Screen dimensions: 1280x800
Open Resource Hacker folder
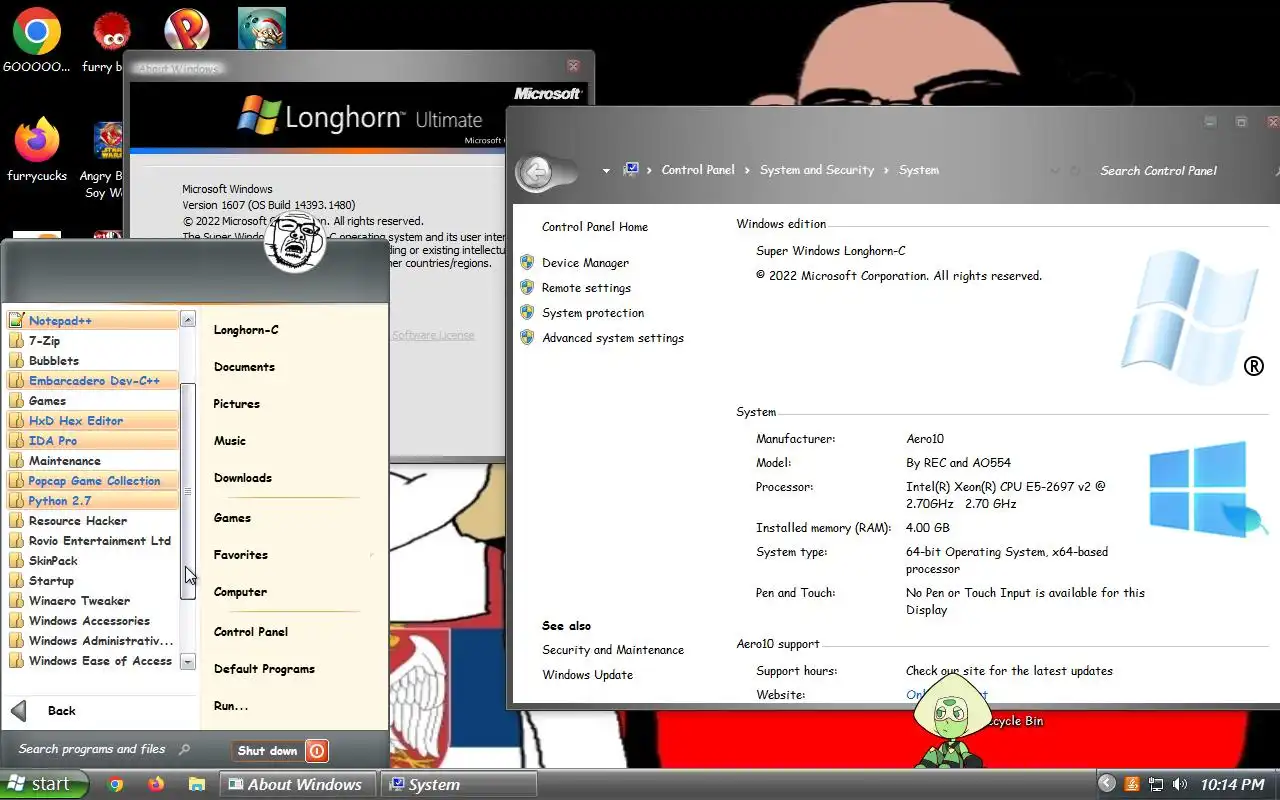[92, 520]
